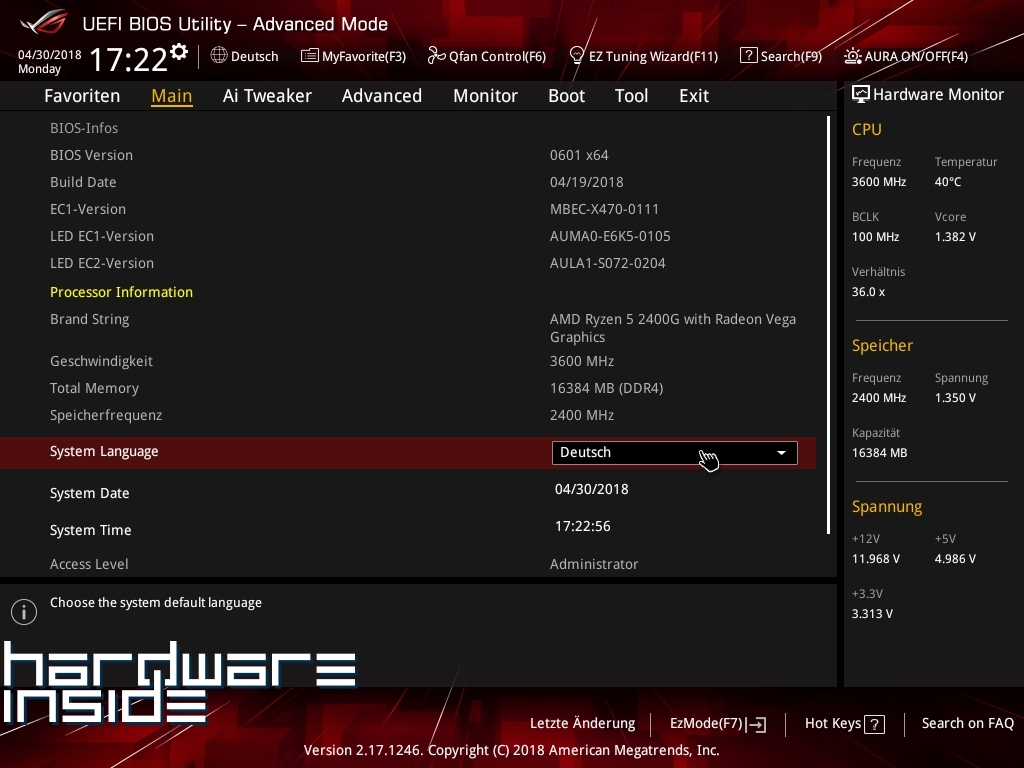Launch Qfan Control(F6) label
Image resolution: width=1024 pixels, height=768 pixels.
497,56
